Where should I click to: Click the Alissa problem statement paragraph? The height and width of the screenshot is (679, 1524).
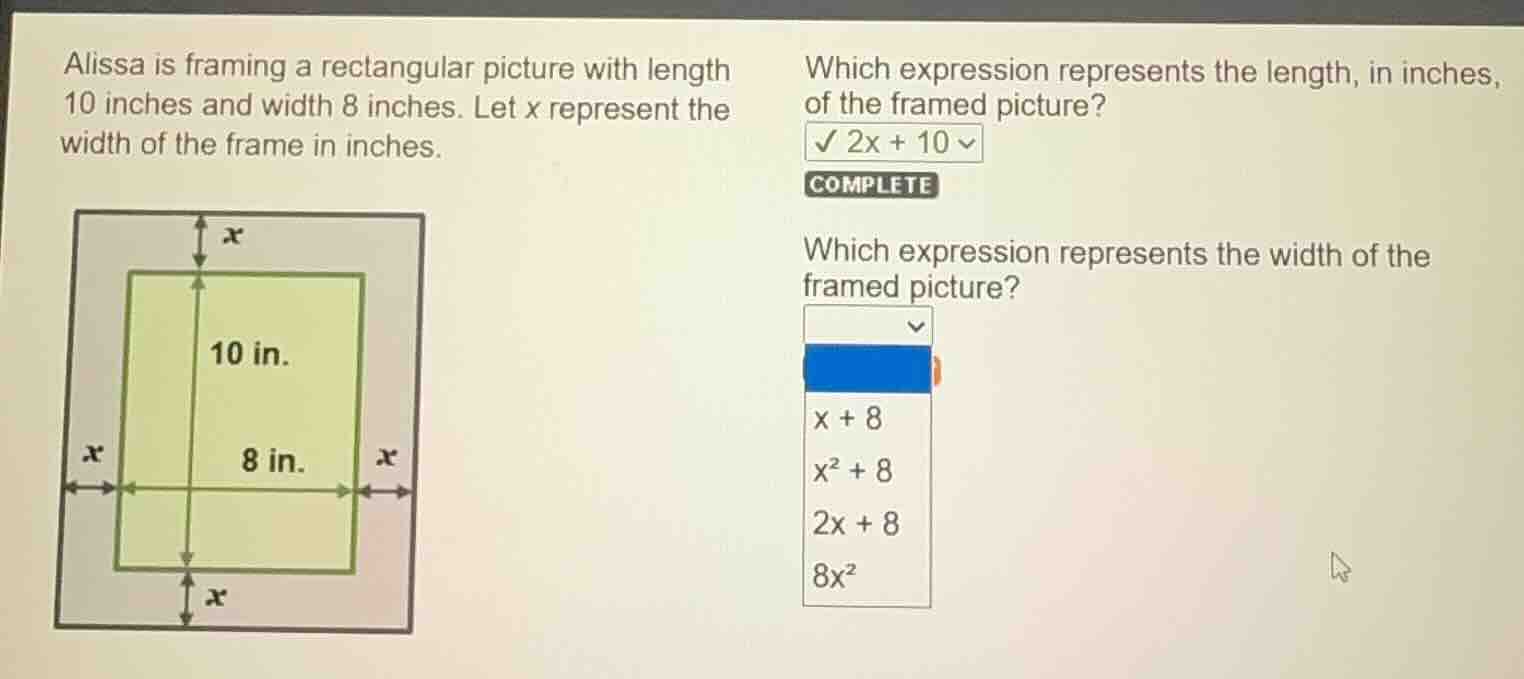(x=396, y=108)
